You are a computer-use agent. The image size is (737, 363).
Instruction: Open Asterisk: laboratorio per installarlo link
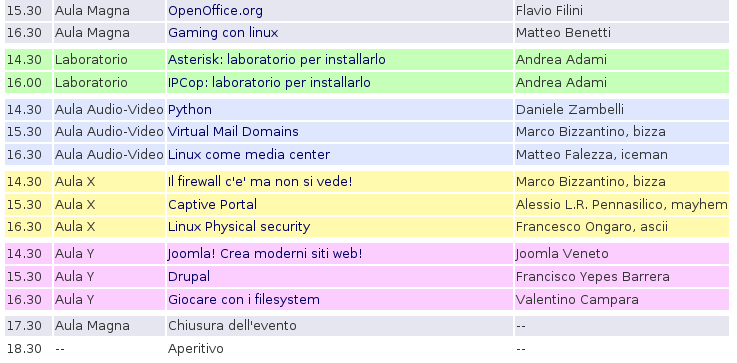(277, 60)
